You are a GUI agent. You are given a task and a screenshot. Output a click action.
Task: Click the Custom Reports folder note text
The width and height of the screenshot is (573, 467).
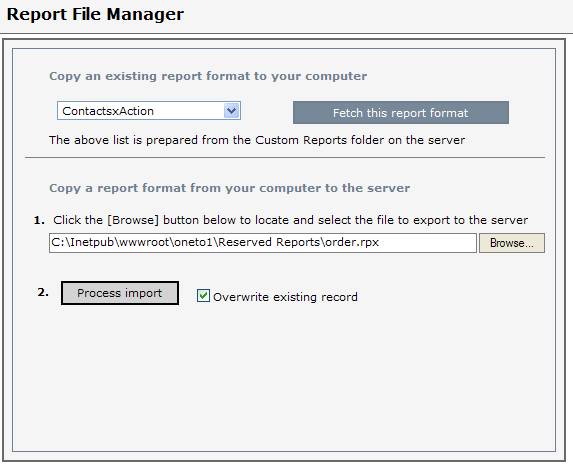pos(257,140)
